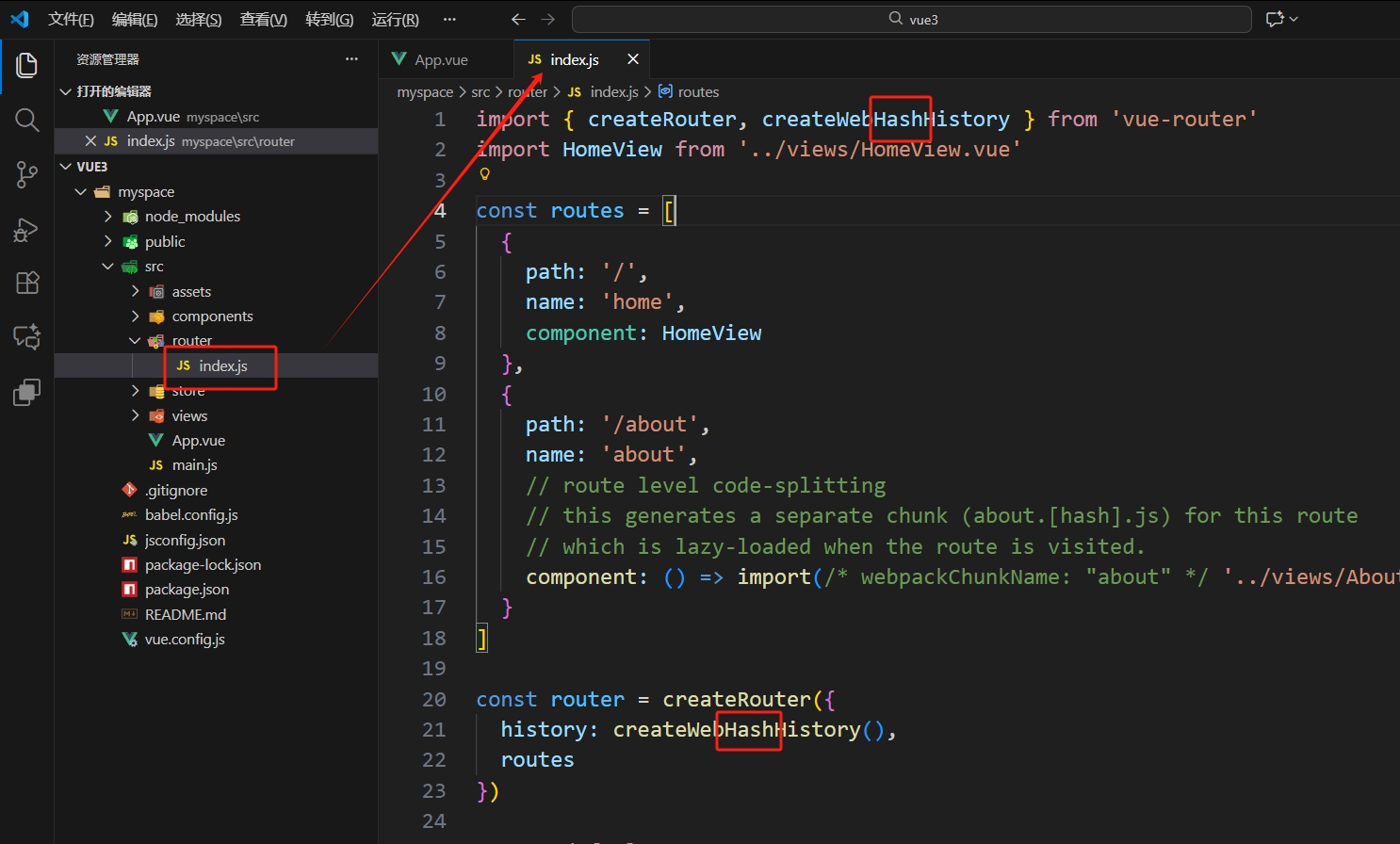The width and height of the screenshot is (1400, 844).
Task: Click the routes breadcrumb item
Action: (697, 92)
